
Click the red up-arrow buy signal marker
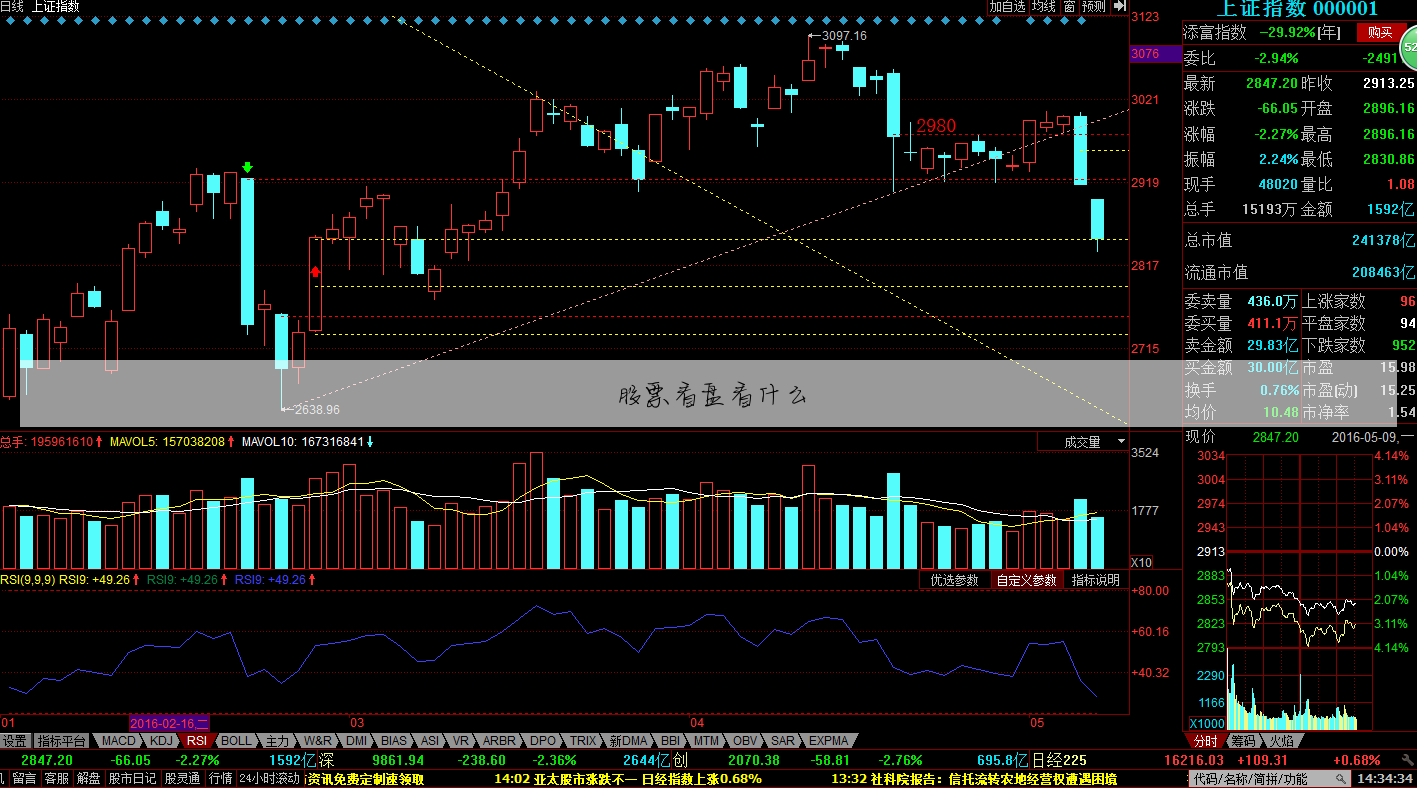click(315, 271)
